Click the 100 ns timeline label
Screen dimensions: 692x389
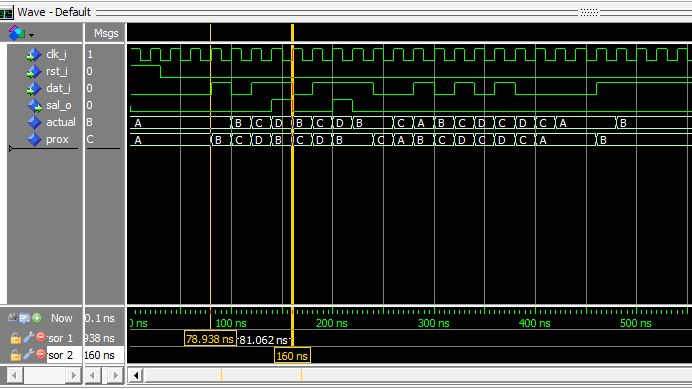231,323
